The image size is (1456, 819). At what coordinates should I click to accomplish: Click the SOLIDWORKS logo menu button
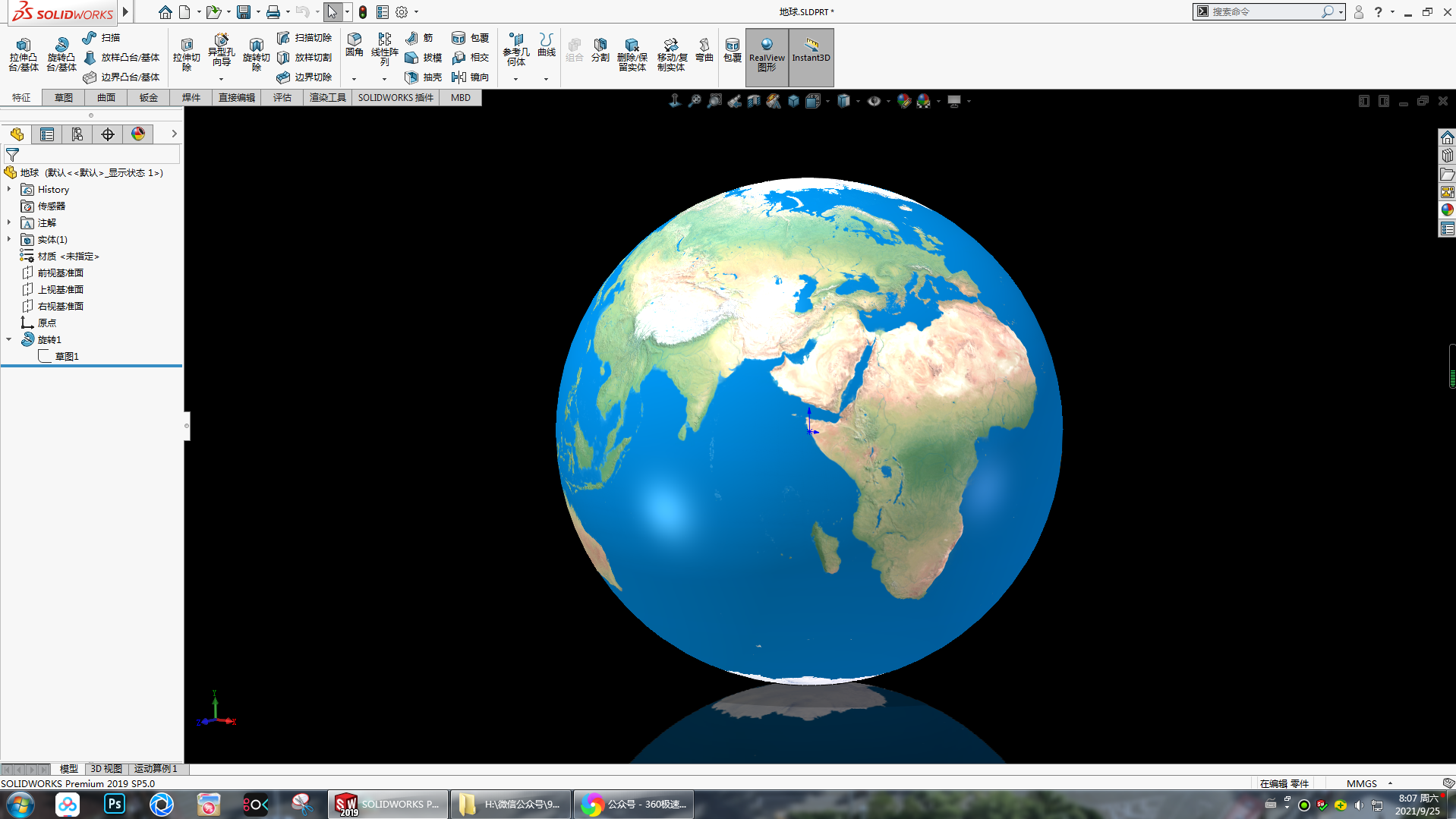(62, 12)
